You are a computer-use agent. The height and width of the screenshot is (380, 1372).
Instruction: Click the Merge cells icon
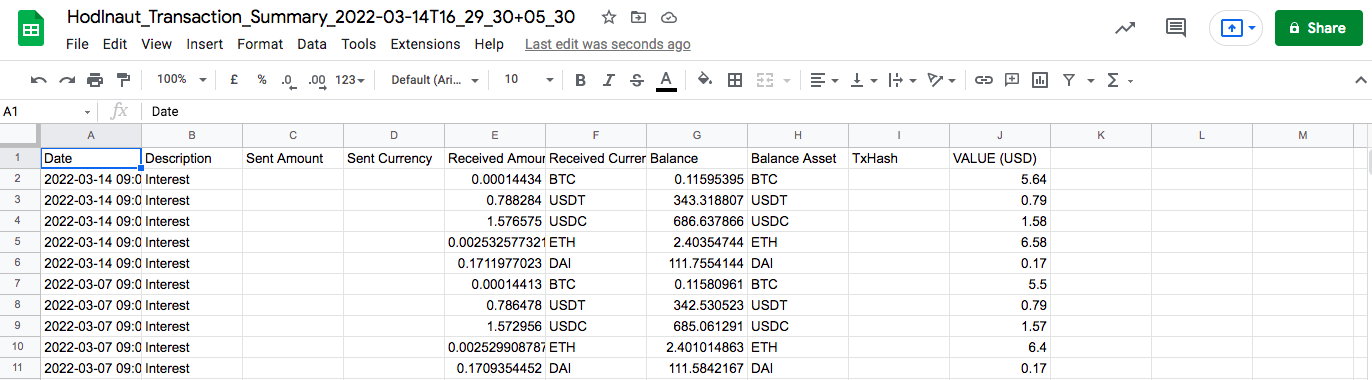[x=766, y=80]
